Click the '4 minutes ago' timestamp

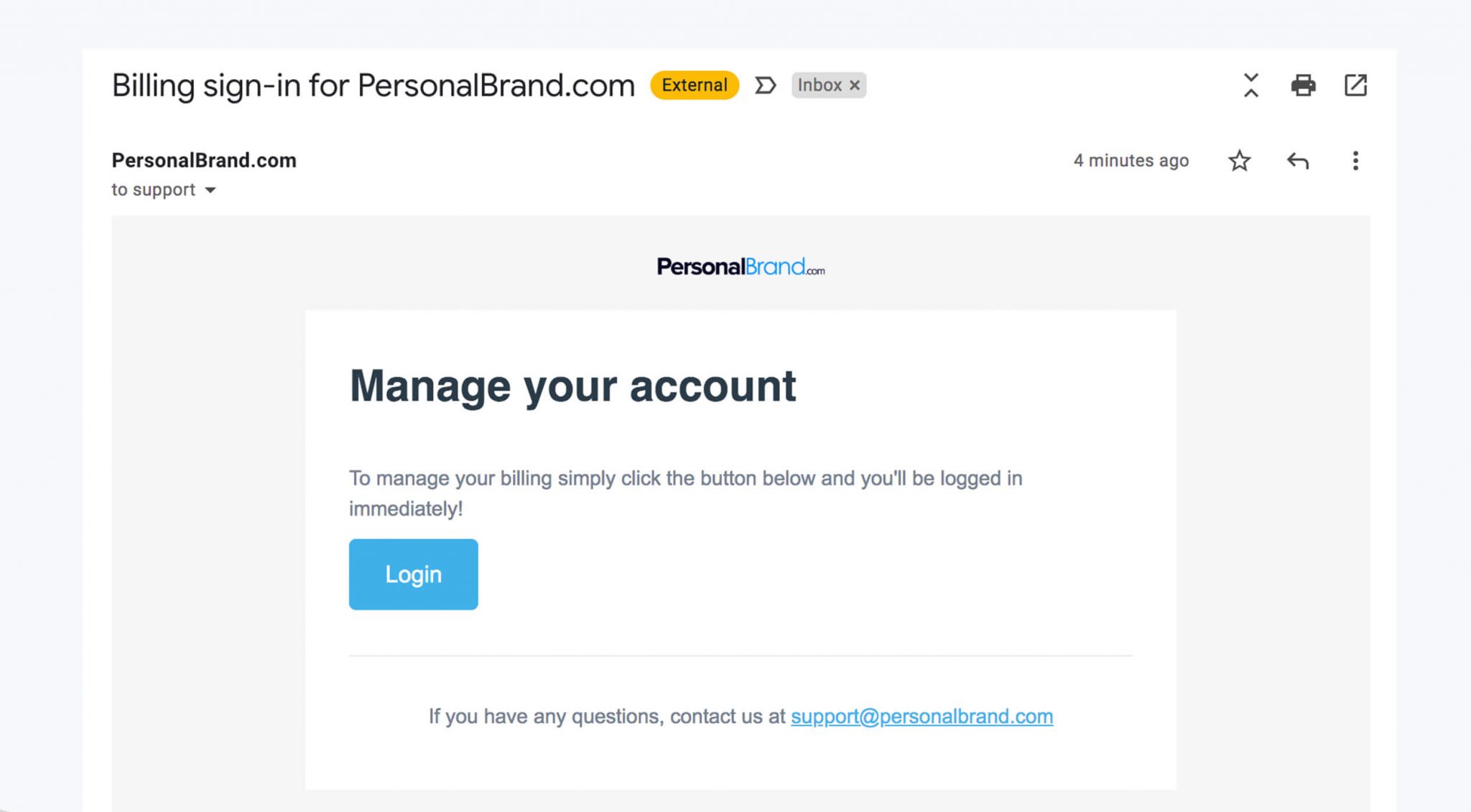point(1131,161)
